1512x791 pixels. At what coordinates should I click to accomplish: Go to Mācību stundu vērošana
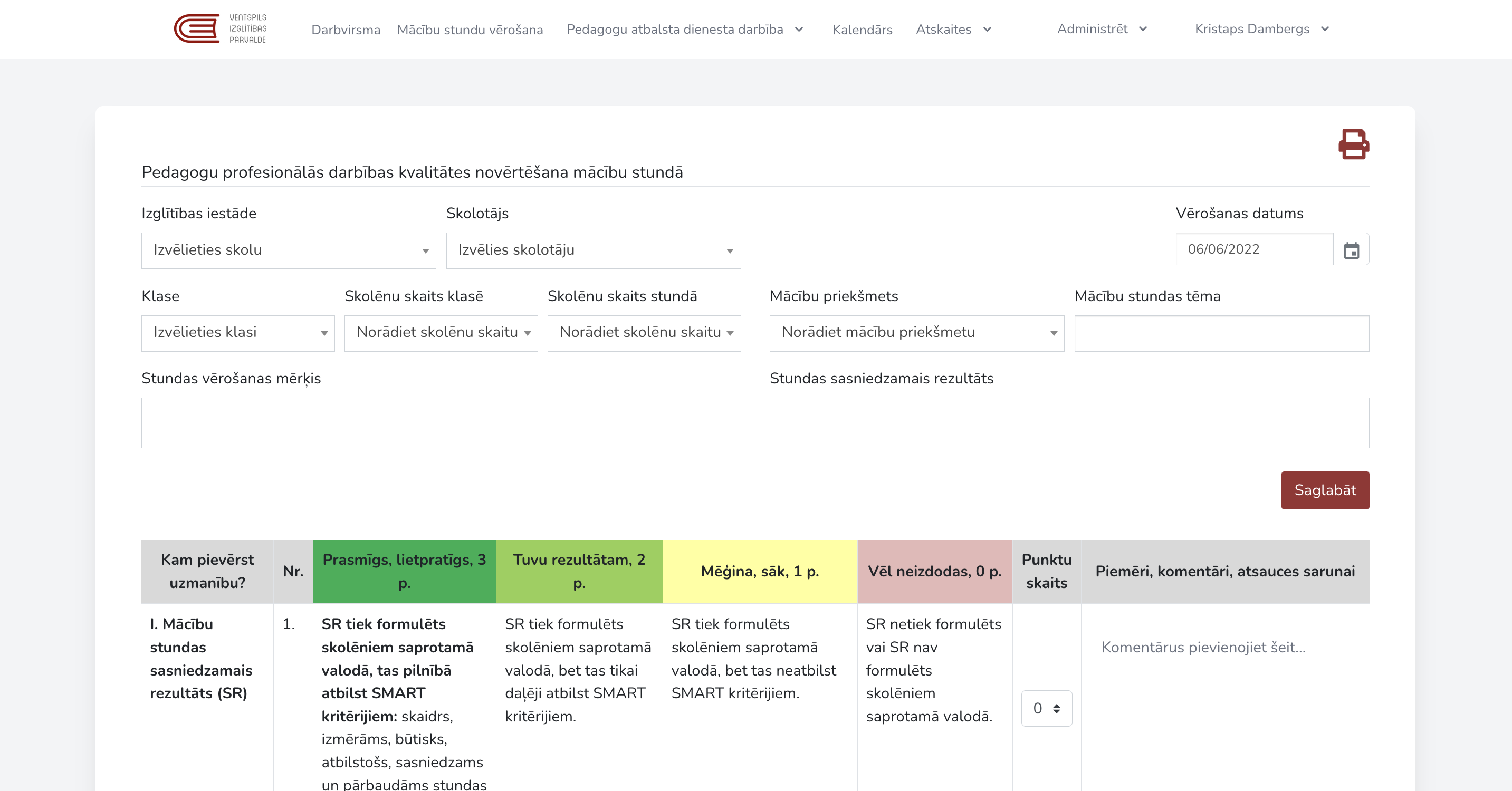[x=470, y=30]
